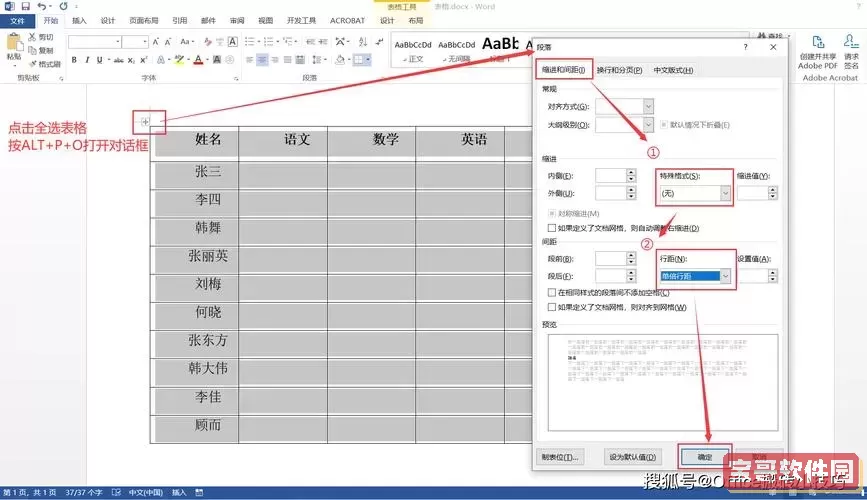Image resolution: width=867 pixels, height=500 pixels.
Task: Click the Bullets list icon
Action: pos(250,41)
